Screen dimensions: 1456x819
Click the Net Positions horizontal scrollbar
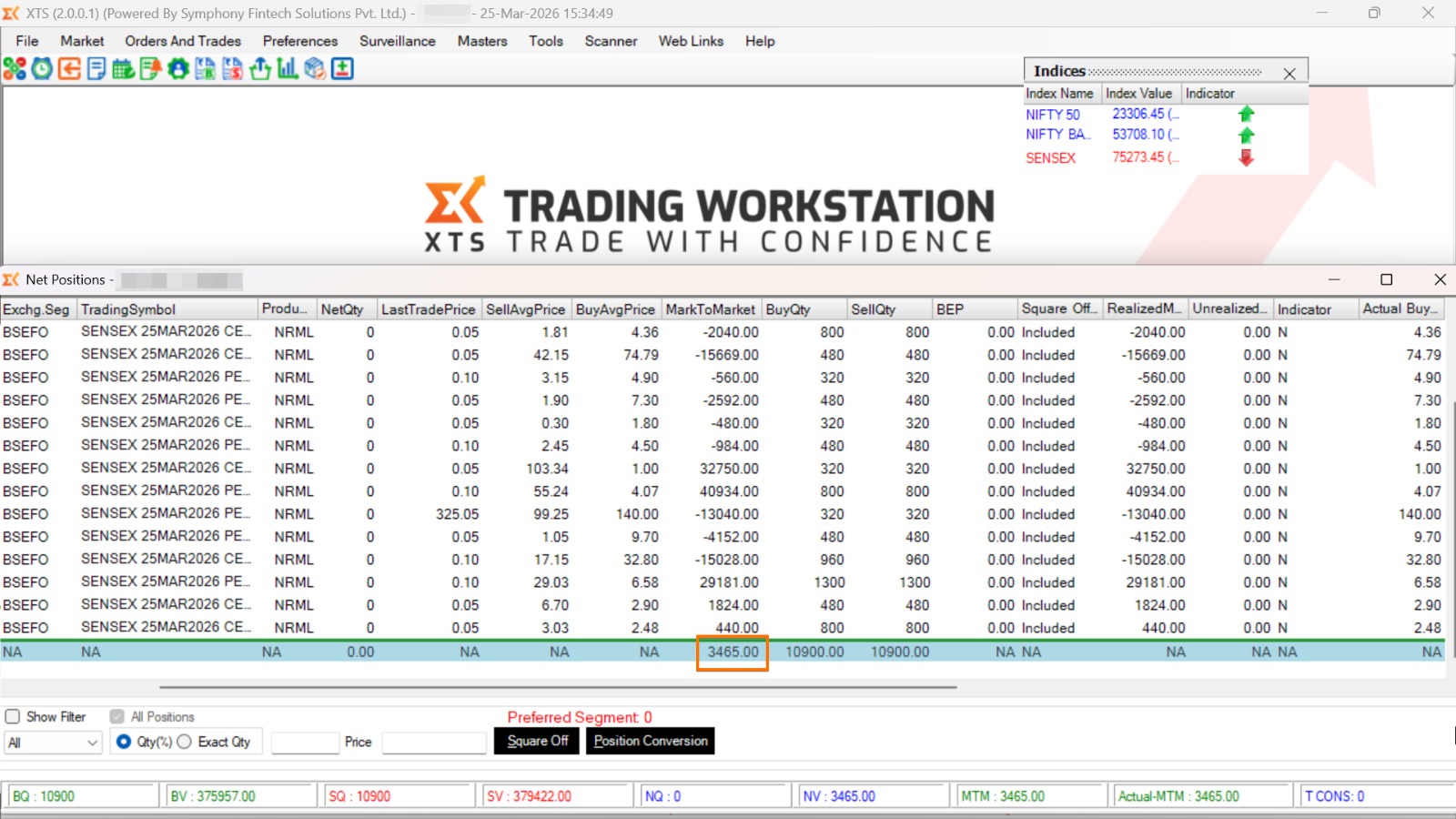pyautogui.click(x=557, y=687)
